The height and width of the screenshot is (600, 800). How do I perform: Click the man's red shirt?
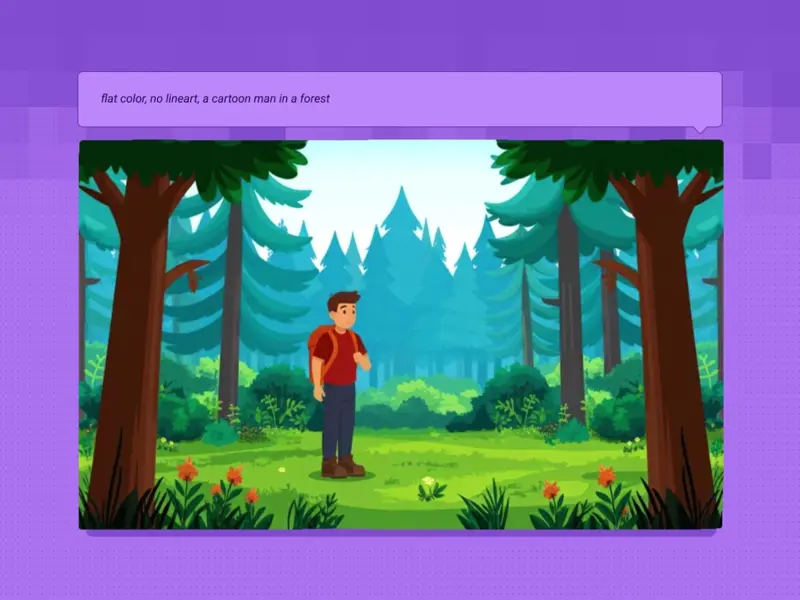point(340,360)
